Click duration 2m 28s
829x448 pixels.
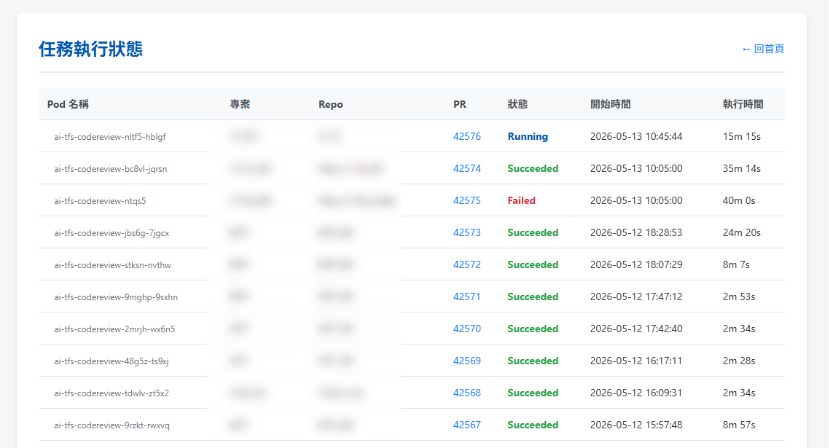(x=739, y=361)
